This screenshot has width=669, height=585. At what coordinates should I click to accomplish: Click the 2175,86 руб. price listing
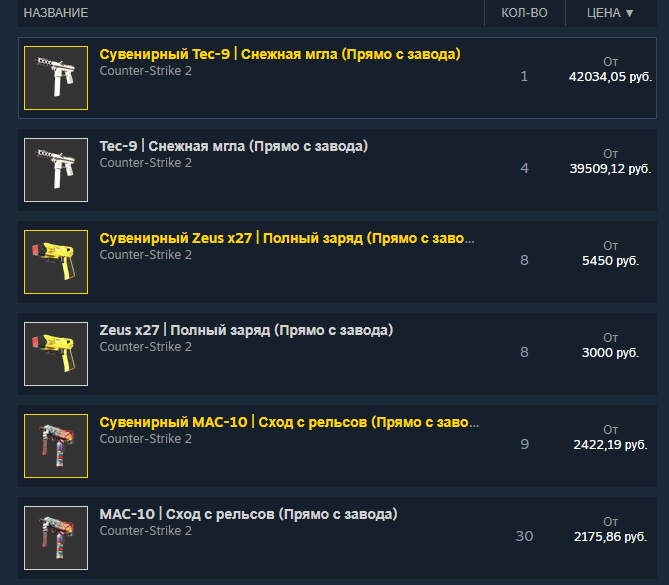coord(610,537)
